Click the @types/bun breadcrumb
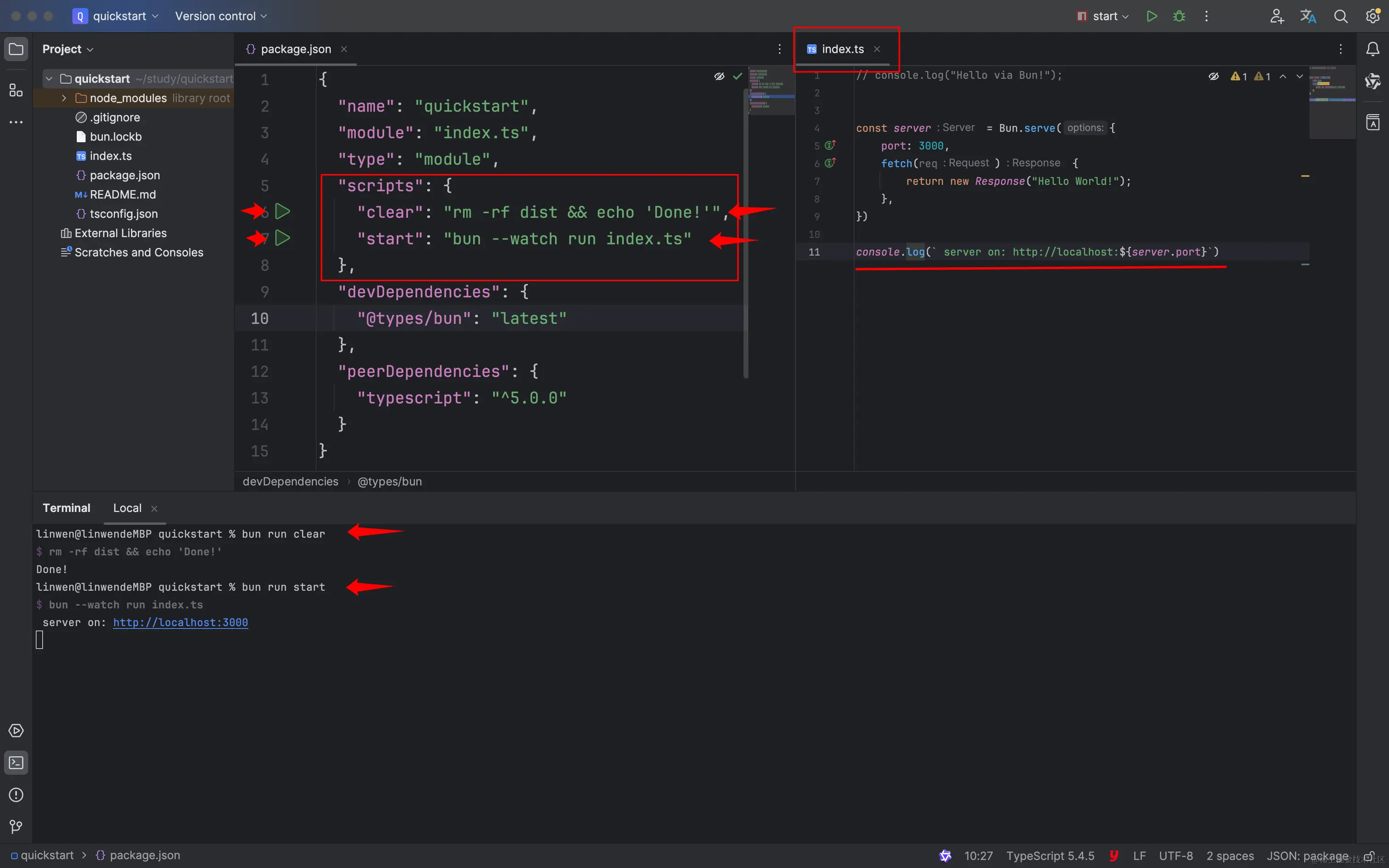The image size is (1389, 868). click(x=389, y=482)
